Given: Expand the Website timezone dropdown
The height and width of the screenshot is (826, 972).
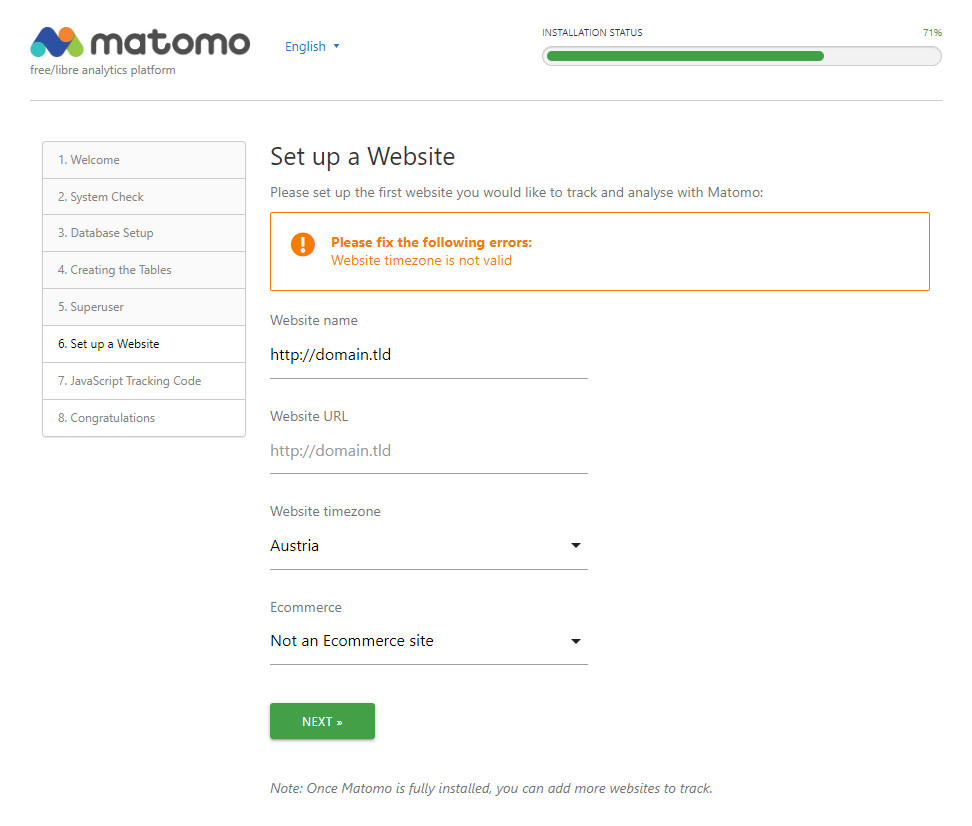Looking at the screenshot, I should (x=428, y=546).
